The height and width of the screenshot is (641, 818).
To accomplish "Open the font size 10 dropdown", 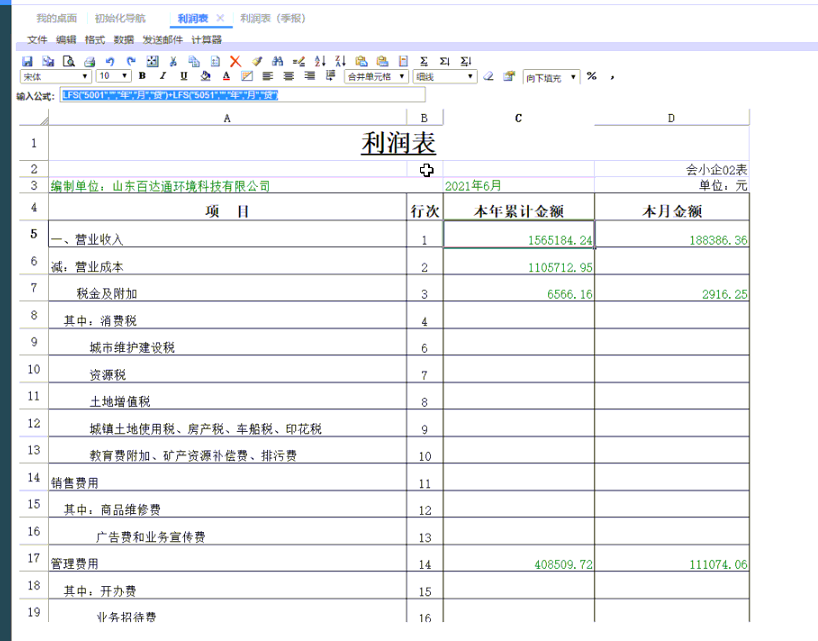I will click(114, 77).
